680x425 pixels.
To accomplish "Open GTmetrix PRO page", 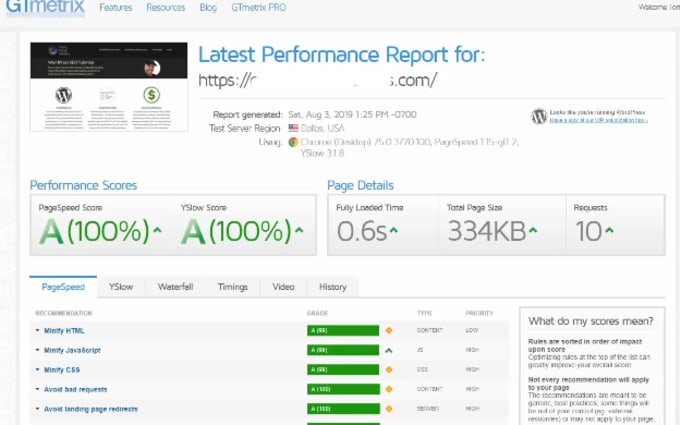I will coord(258,7).
